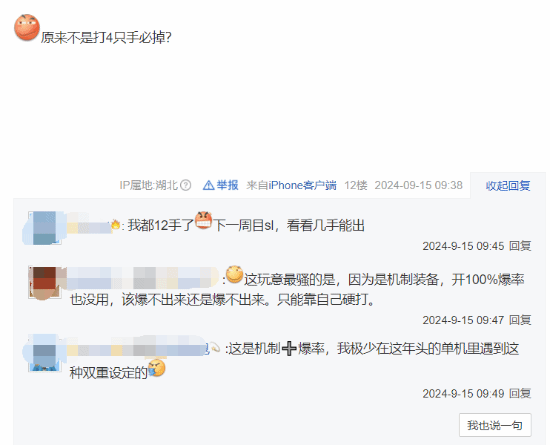Reply to the 09:47 comment
550x445 pixels.
[520, 320]
